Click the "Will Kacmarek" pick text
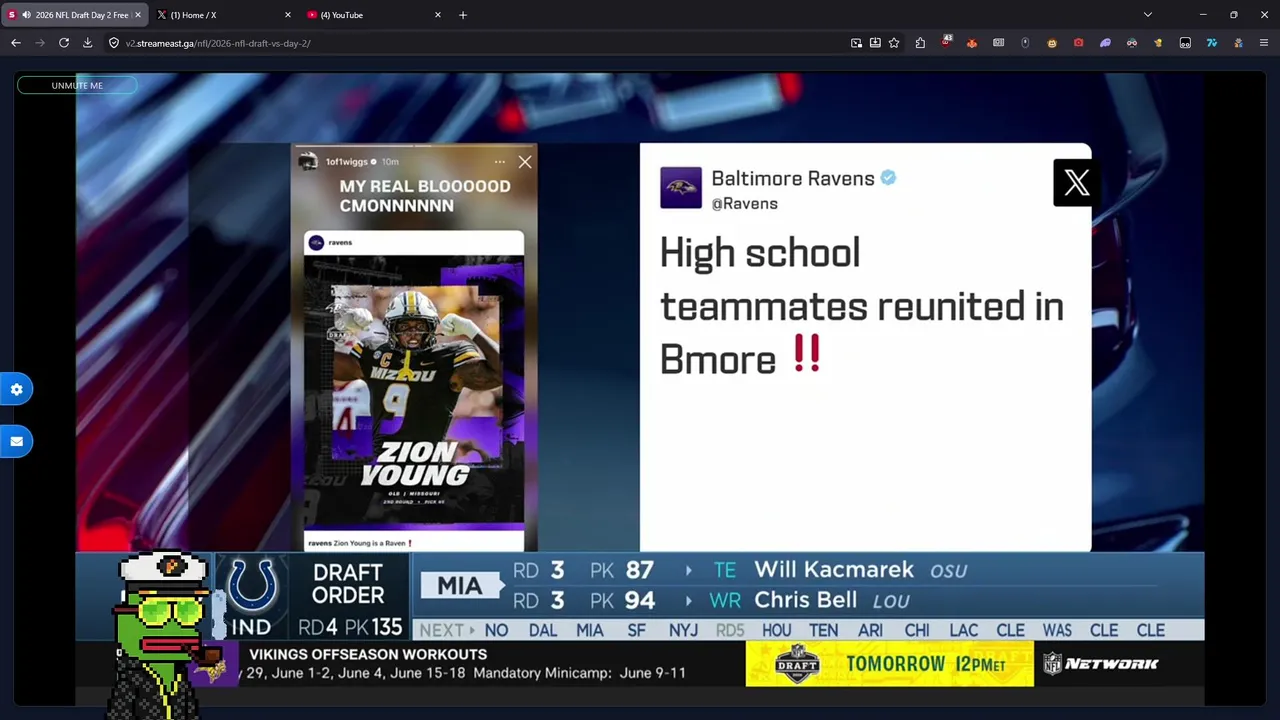This screenshot has height=720, width=1280. [x=834, y=570]
